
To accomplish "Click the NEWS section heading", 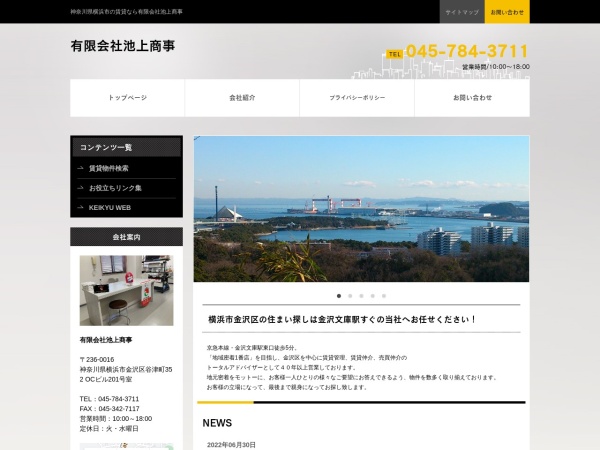I will tap(217, 423).
